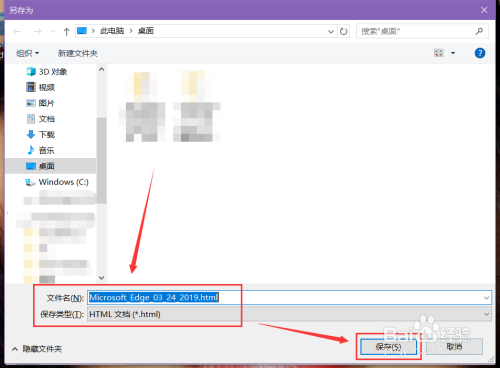Go back with the left arrow button

tap(17, 31)
